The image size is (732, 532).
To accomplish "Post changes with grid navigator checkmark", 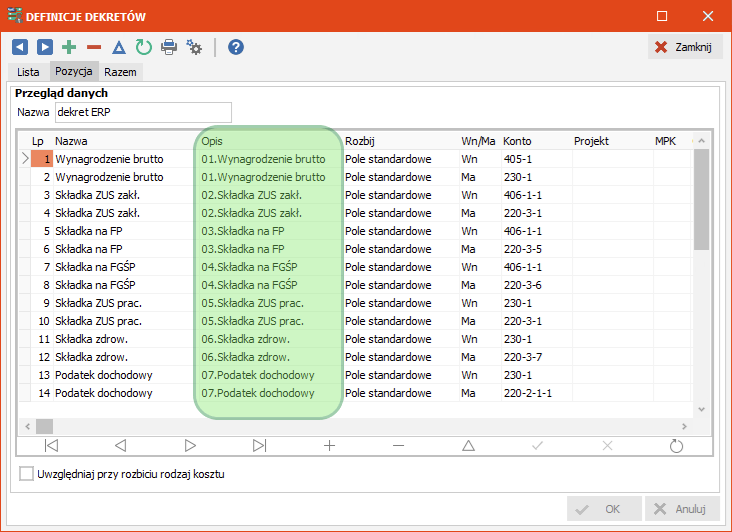I will pyautogui.click(x=537, y=446).
